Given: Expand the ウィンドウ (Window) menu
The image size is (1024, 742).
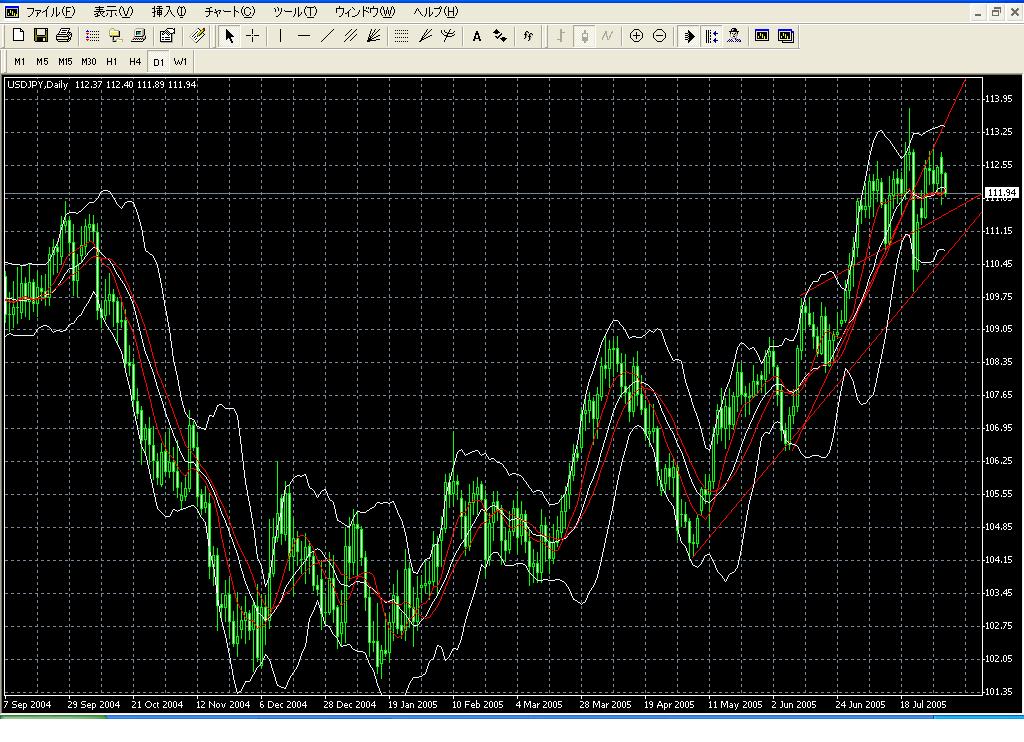Looking at the screenshot, I should click(x=364, y=12).
